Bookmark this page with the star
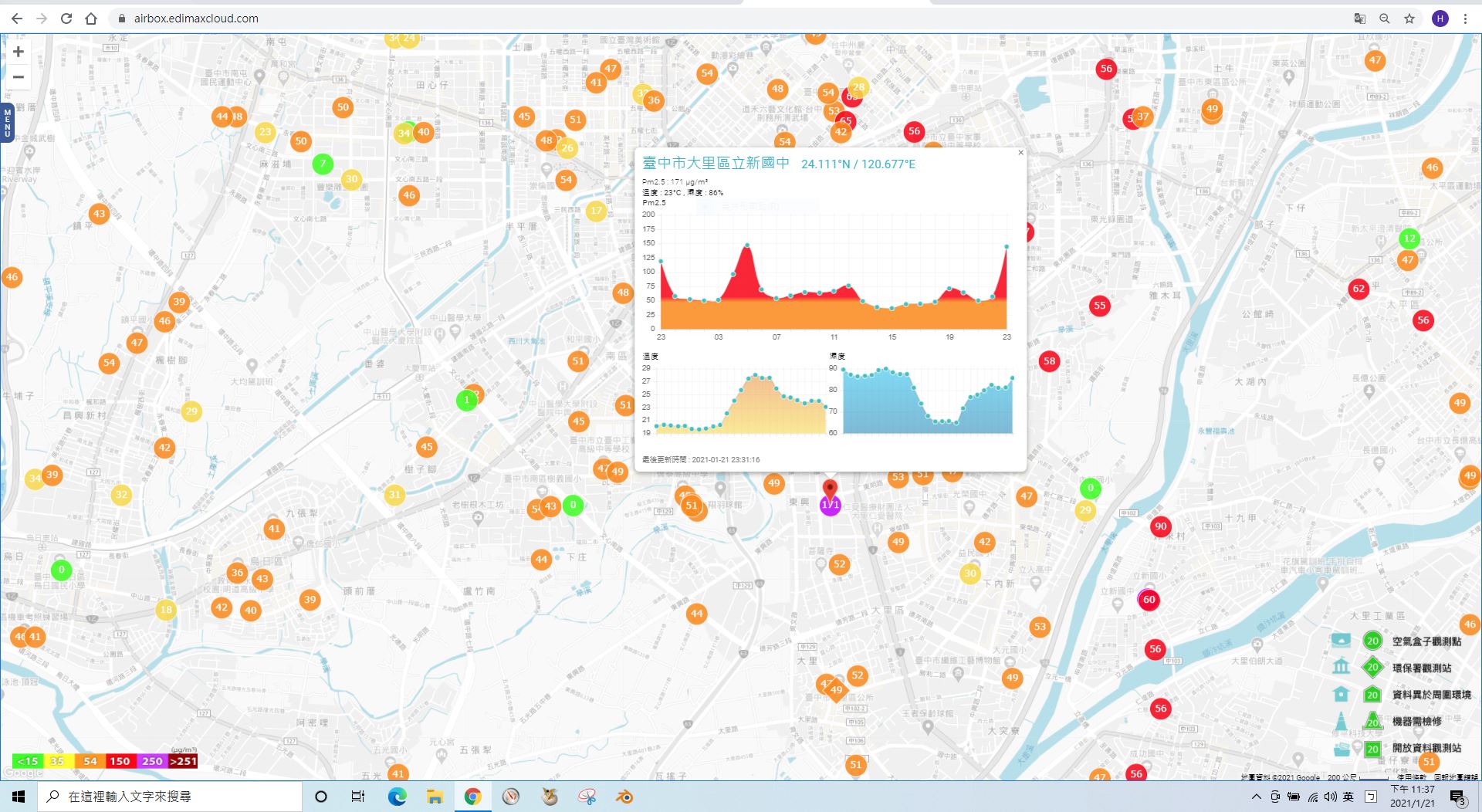Viewport: 1482px width, 812px height. (x=1409, y=19)
